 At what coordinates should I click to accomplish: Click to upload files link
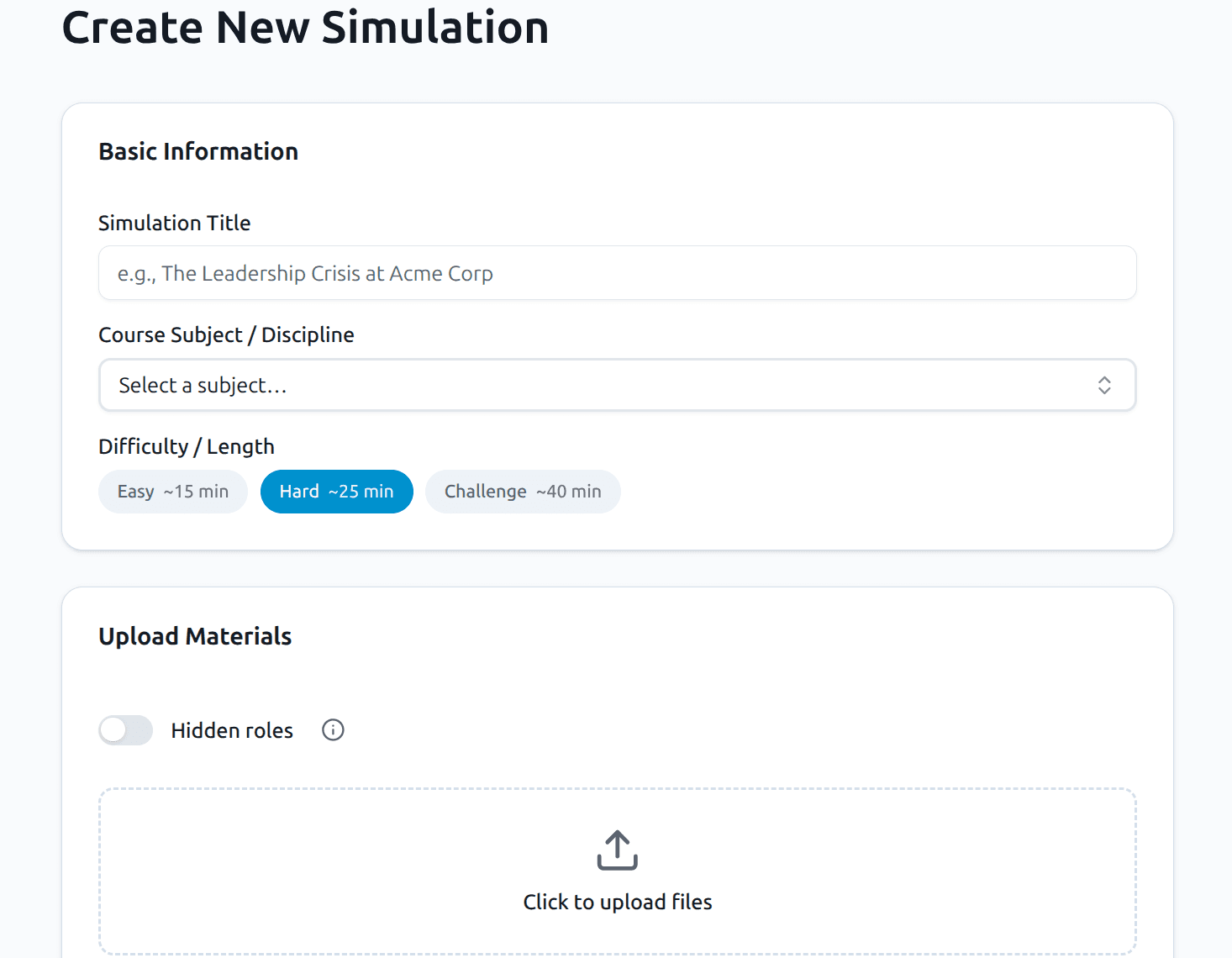617,902
